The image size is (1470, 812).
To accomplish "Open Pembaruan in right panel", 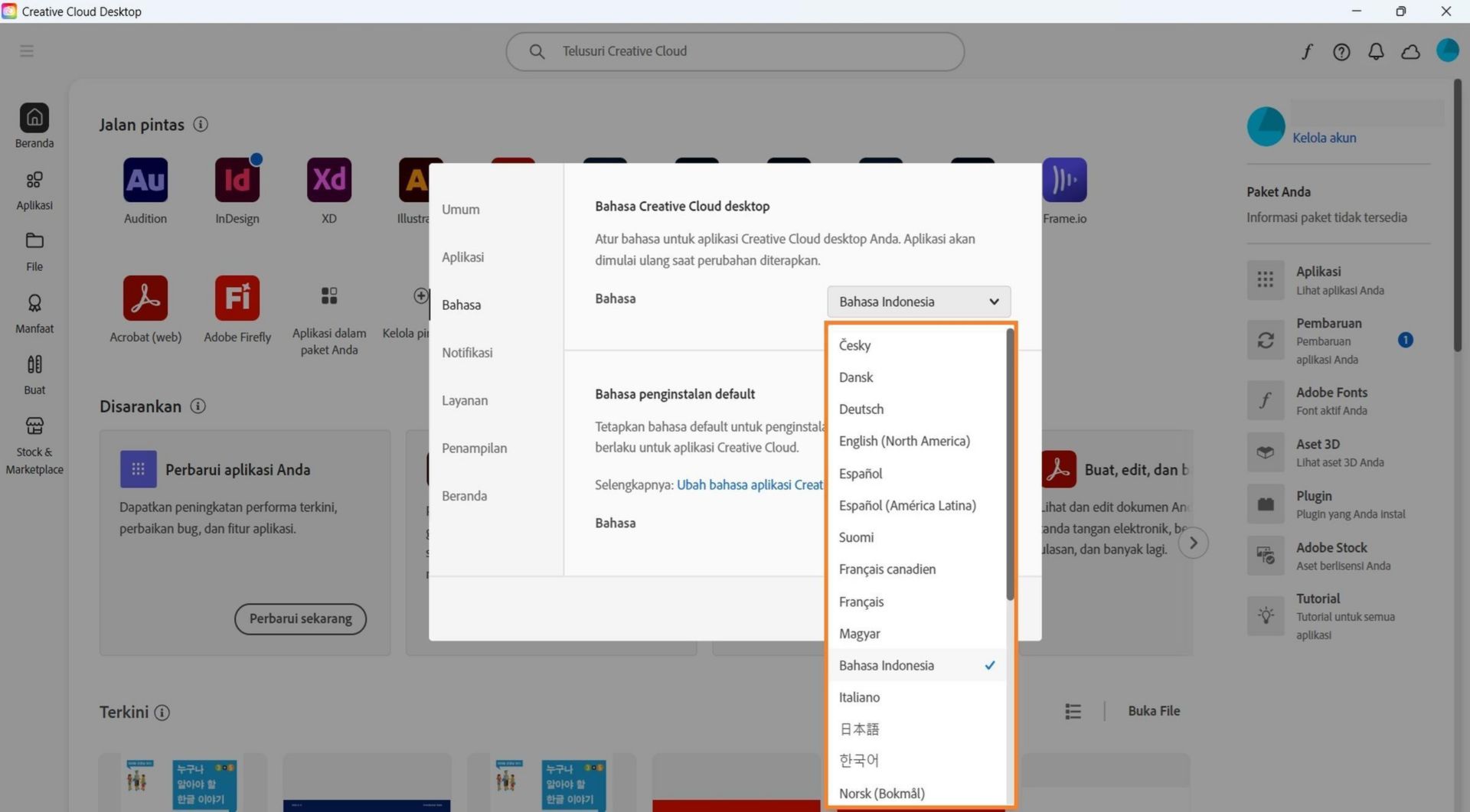I will coord(1331,341).
